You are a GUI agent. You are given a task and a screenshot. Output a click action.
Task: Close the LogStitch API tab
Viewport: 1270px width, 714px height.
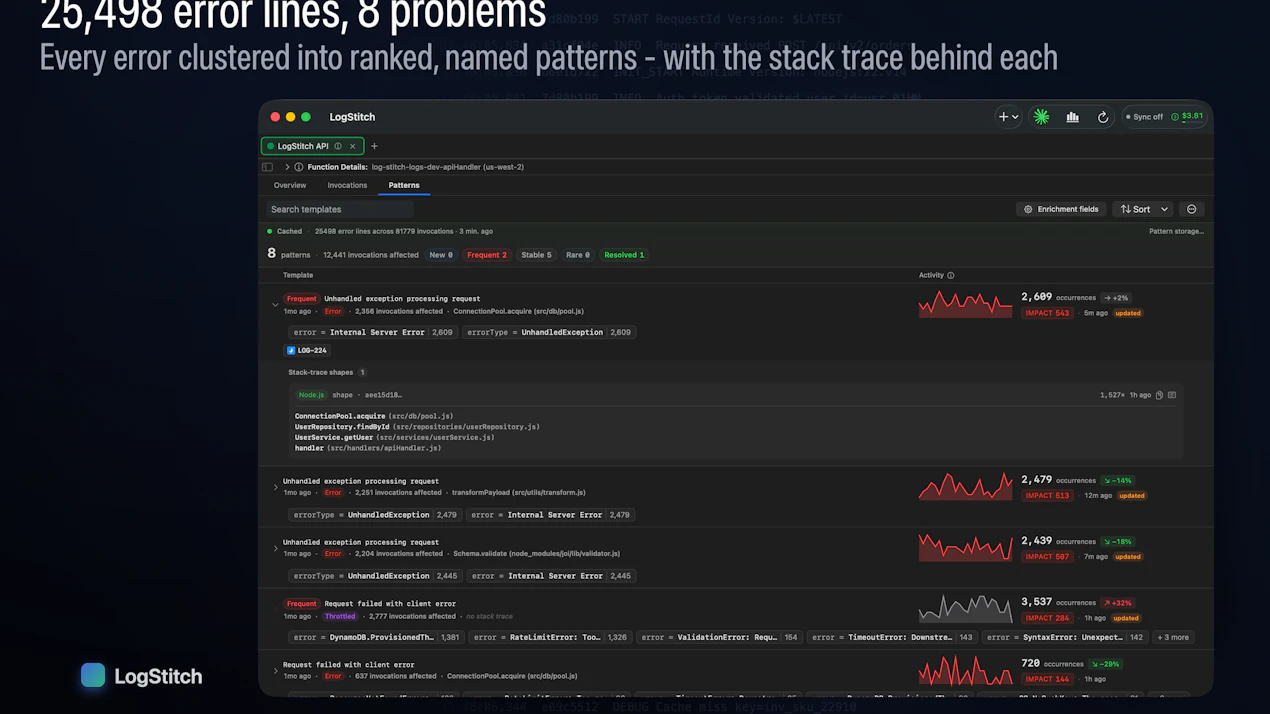point(352,146)
